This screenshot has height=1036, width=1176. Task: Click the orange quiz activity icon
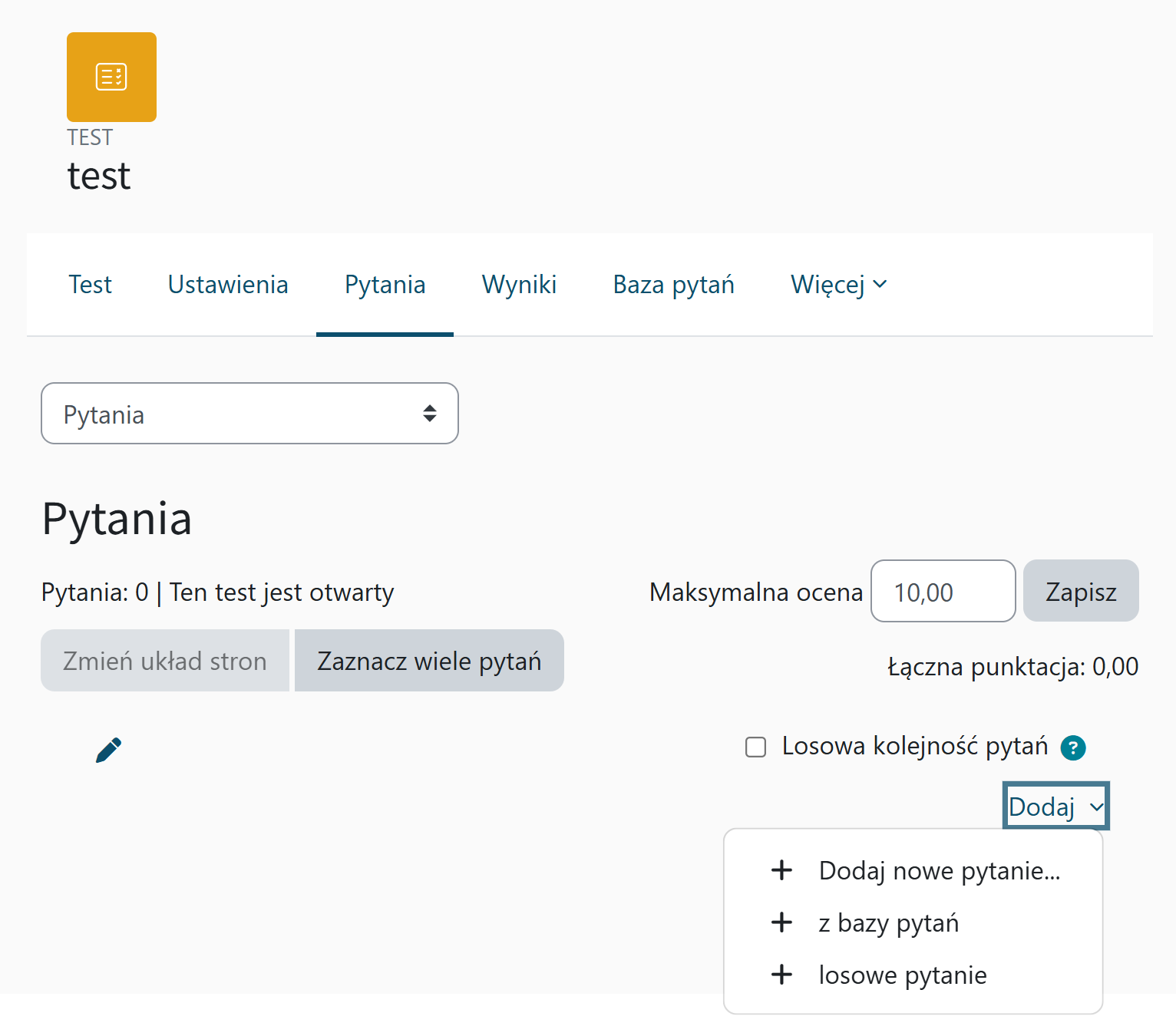(111, 77)
